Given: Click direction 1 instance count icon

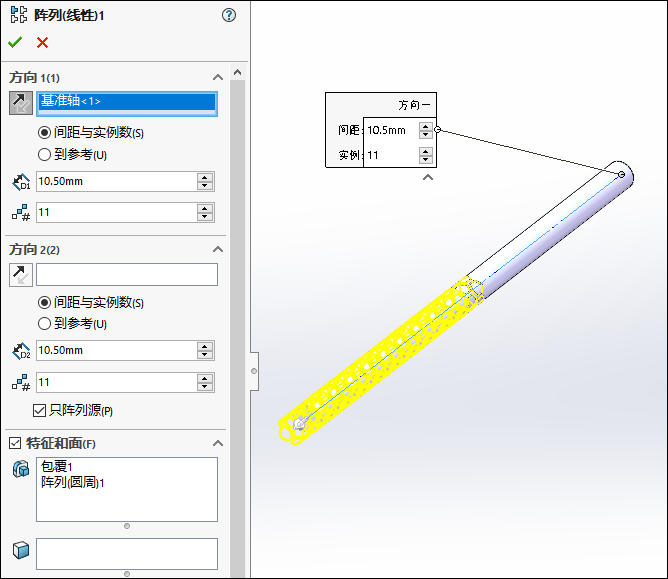Looking at the screenshot, I should click(21, 213).
